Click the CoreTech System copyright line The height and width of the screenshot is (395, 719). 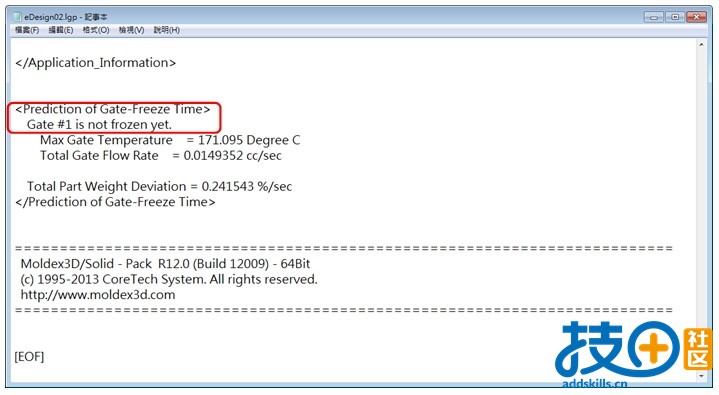(x=169, y=280)
